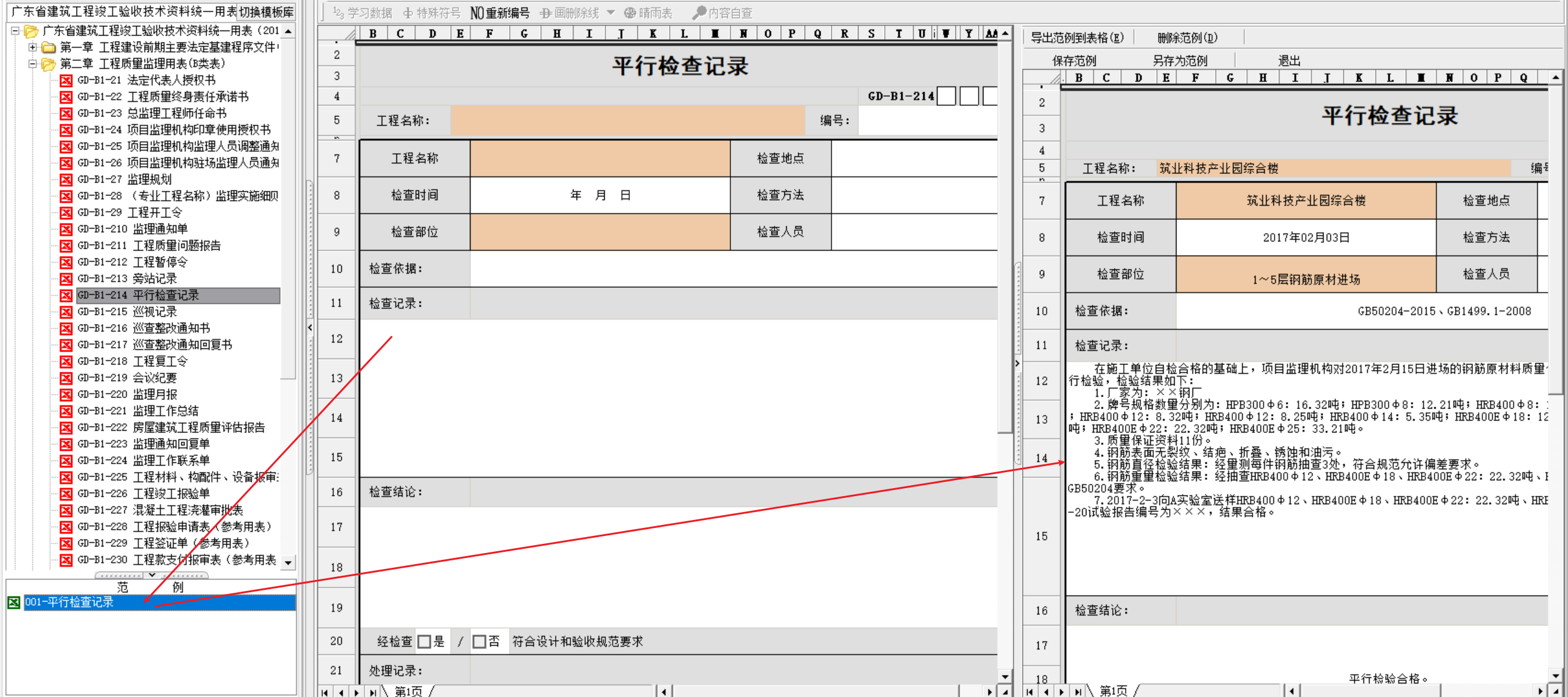The height and width of the screenshot is (697, 1568).
Task: Click the 年 月 日 检查时间 date cell
Action: (600, 195)
